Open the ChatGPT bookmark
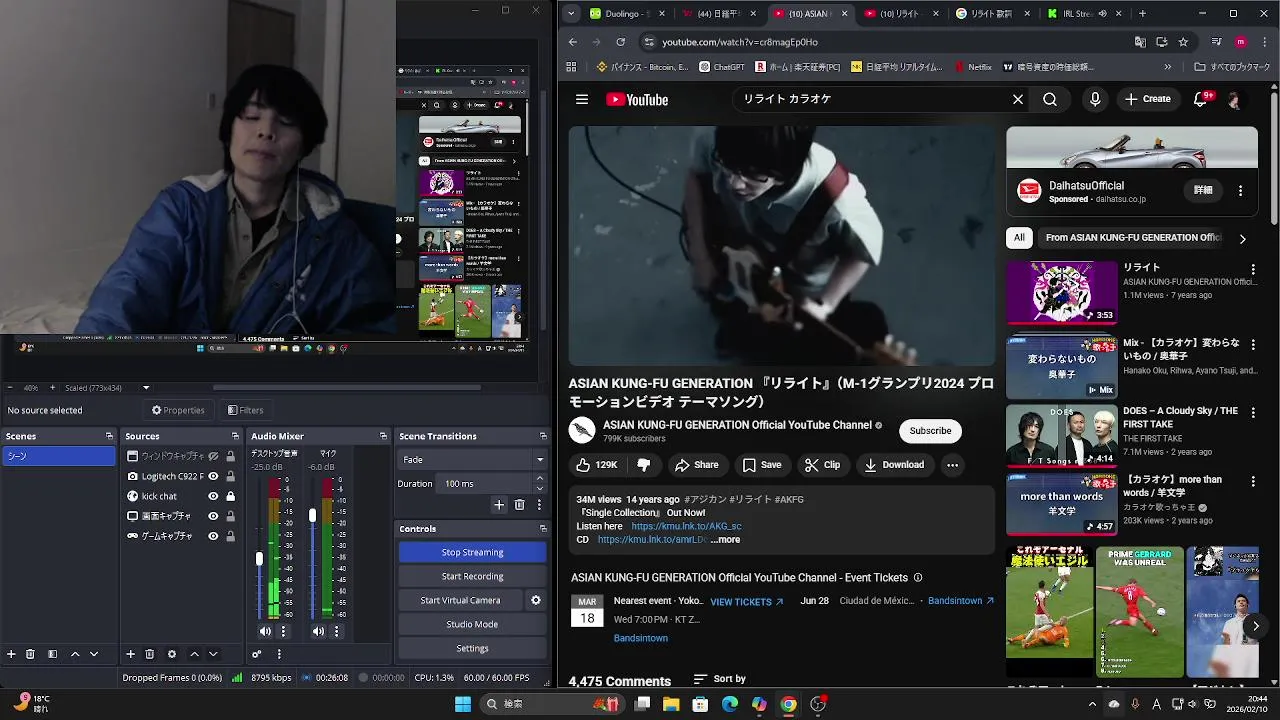This screenshot has width=1280, height=720. [722, 67]
